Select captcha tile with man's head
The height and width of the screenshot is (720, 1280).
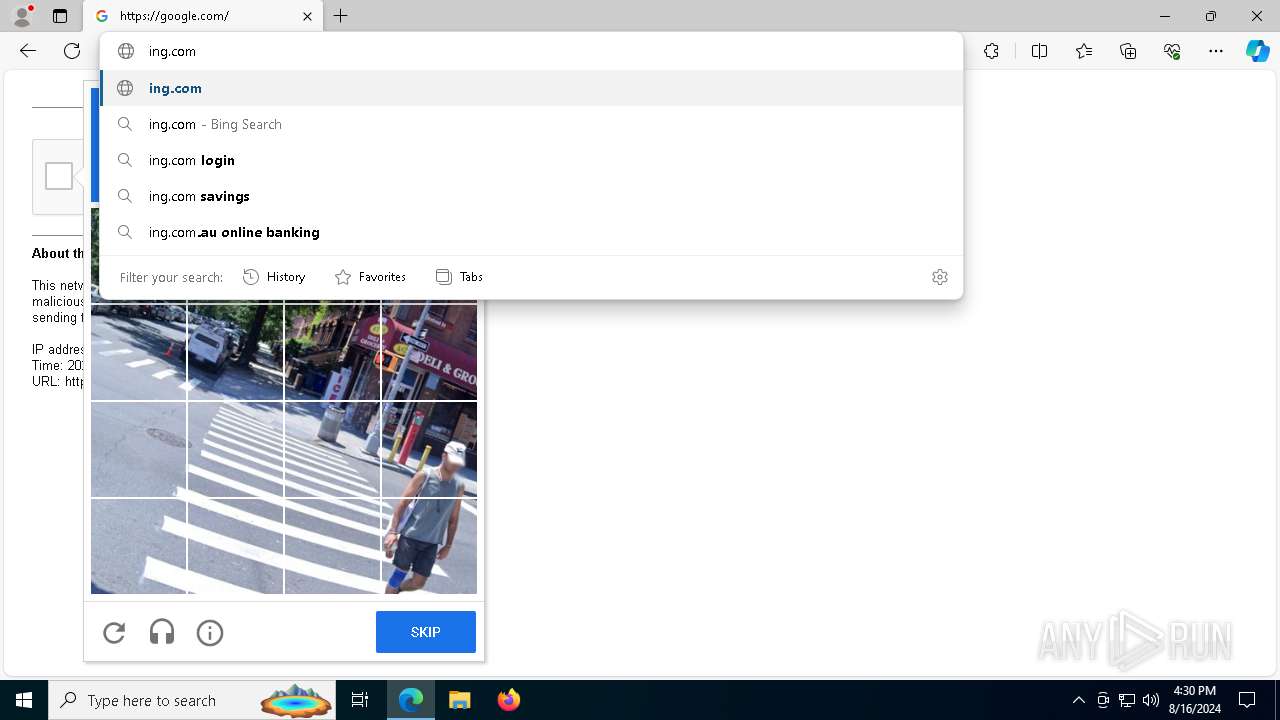[x=429, y=449]
